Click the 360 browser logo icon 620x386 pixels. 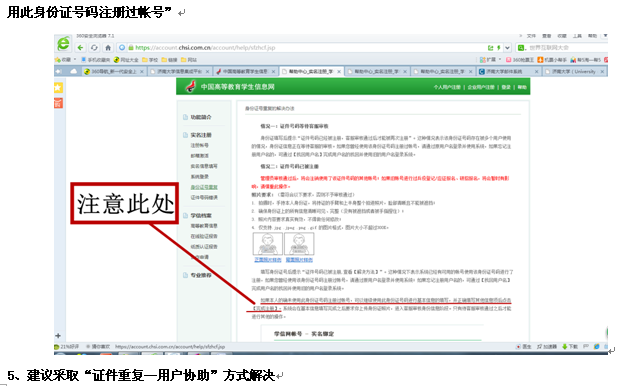pyautogui.click(x=63, y=44)
